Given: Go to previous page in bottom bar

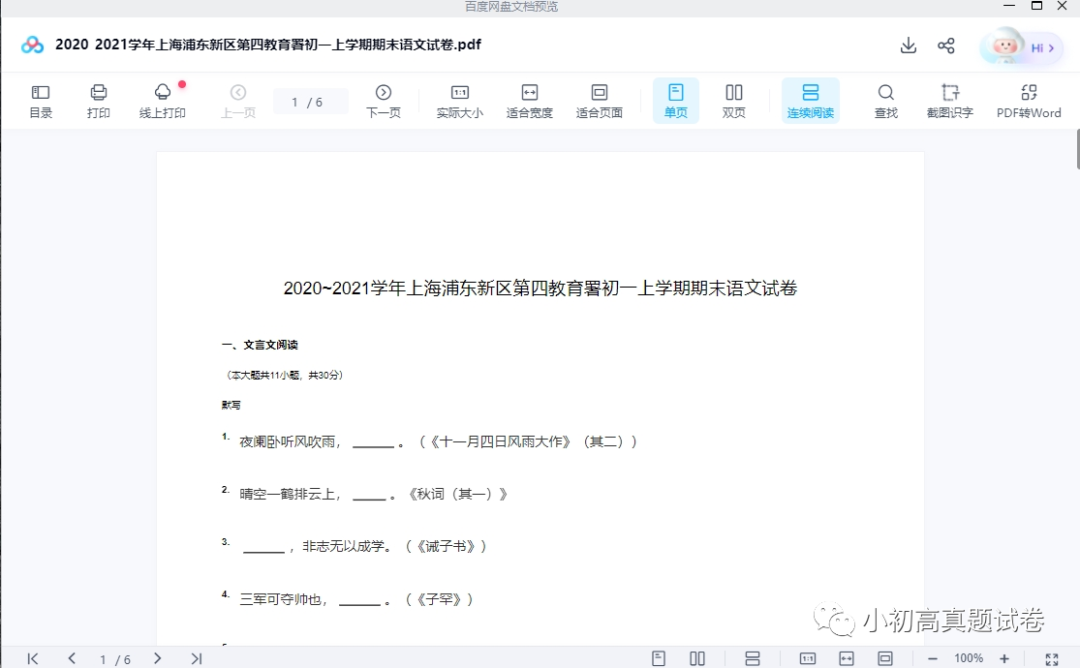Looking at the screenshot, I should (x=72, y=658).
